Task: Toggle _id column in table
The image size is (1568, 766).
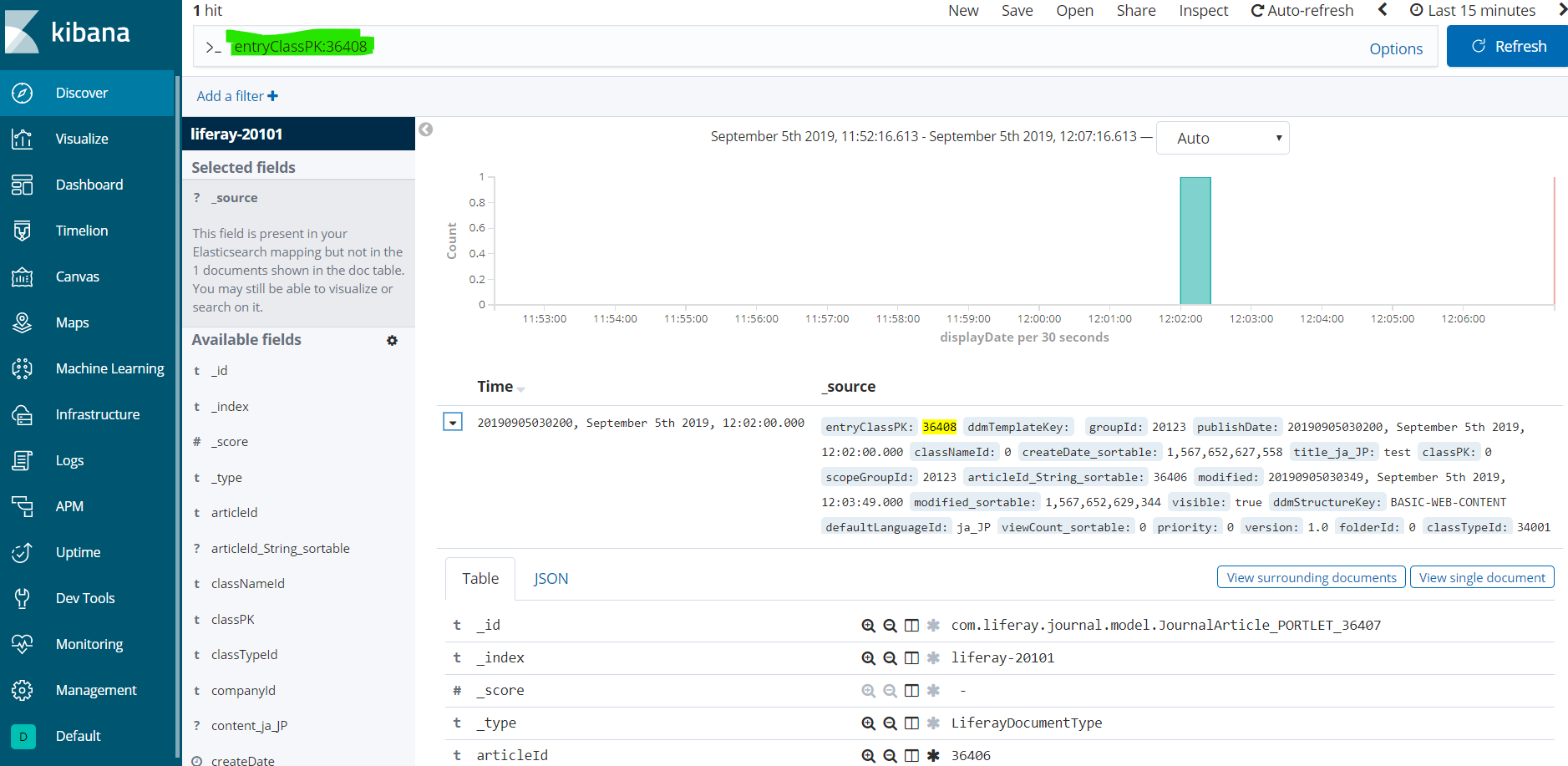Action: click(912, 626)
